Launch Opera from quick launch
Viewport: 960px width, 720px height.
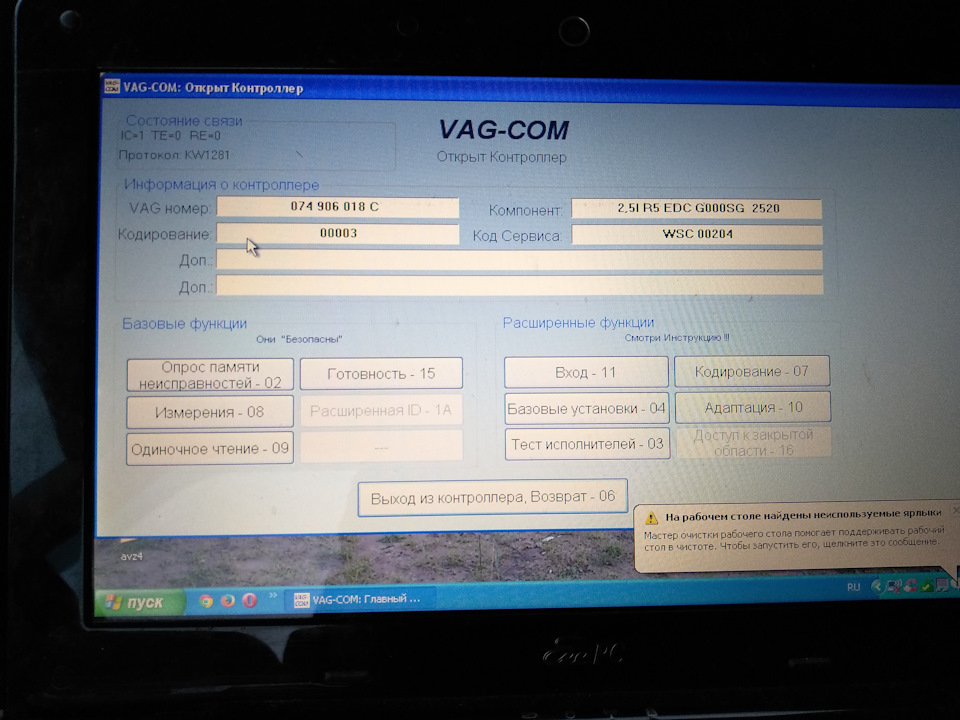[x=249, y=600]
